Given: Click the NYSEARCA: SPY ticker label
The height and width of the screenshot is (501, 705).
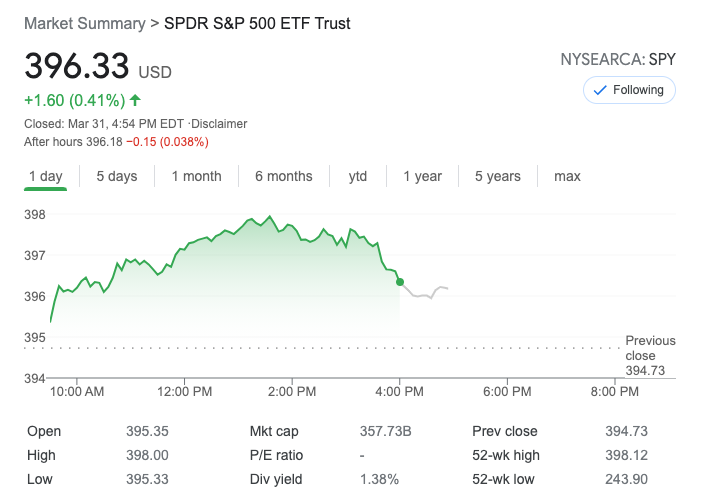Looking at the screenshot, I should pos(618,60).
